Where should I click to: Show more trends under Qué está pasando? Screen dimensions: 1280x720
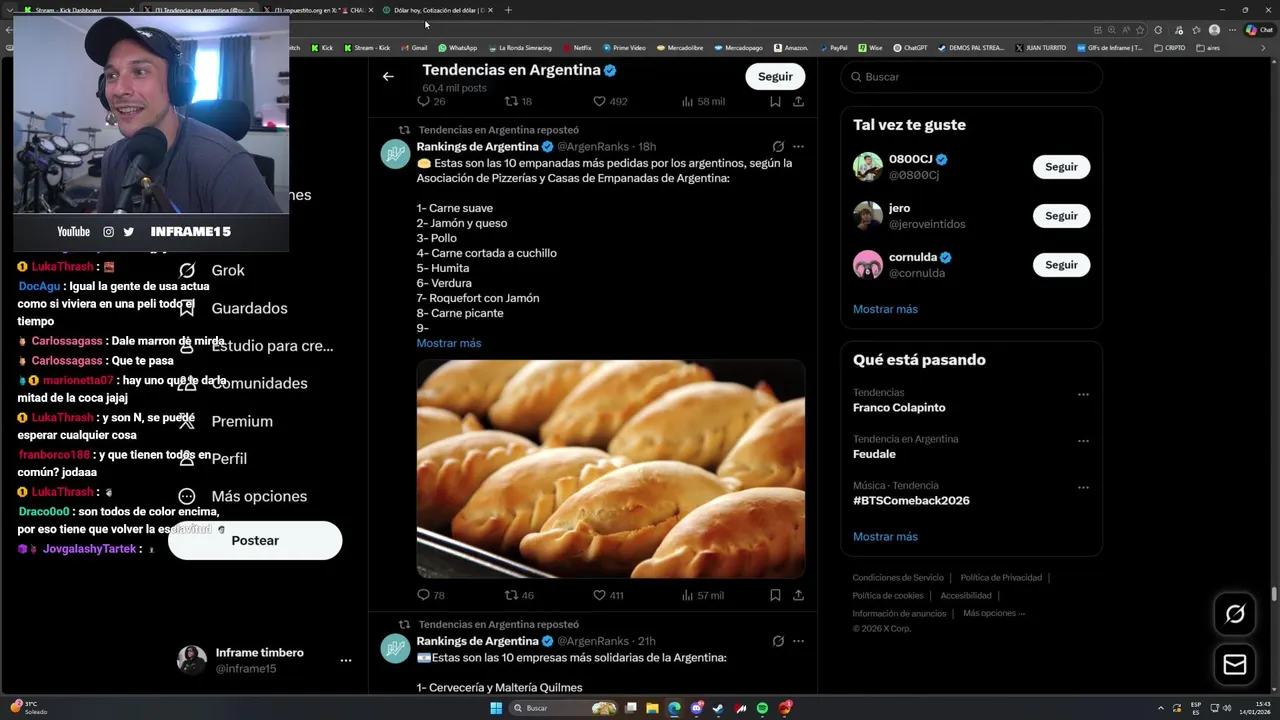[885, 537]
